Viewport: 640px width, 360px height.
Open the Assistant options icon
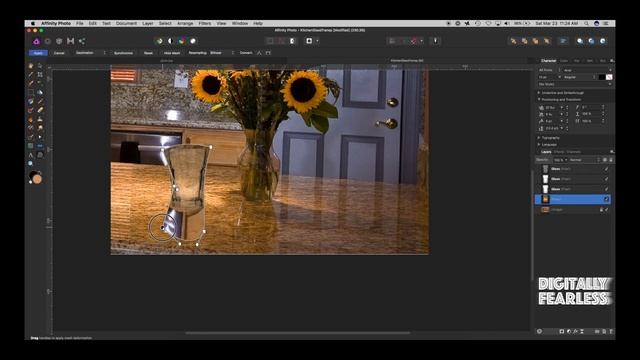pyautogui.click(x=436, y=41)
